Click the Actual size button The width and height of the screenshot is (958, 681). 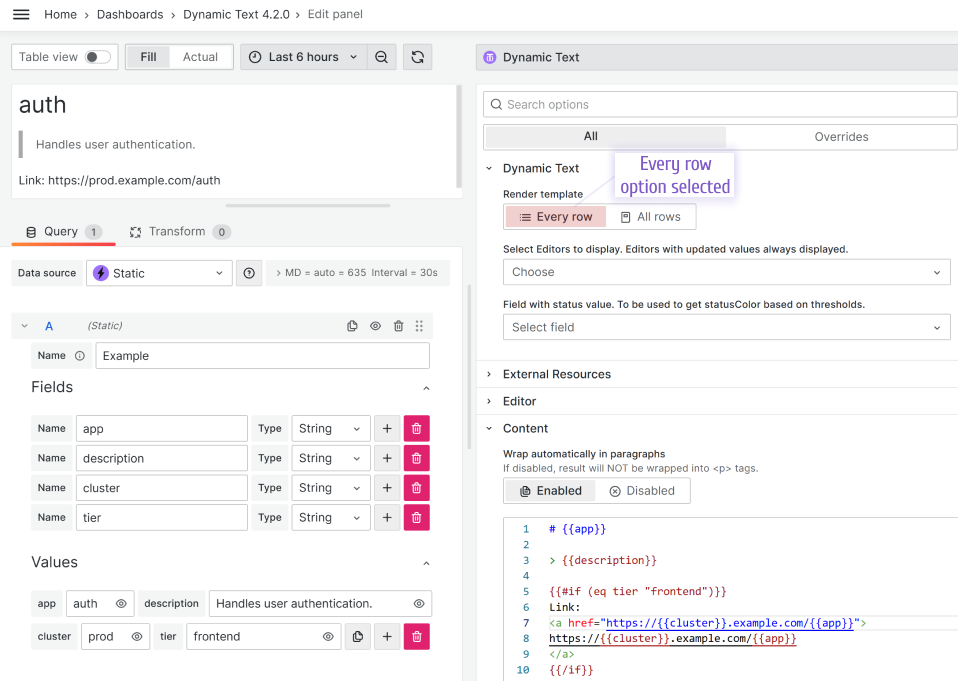pyautogui.click(x=199, y=57)
